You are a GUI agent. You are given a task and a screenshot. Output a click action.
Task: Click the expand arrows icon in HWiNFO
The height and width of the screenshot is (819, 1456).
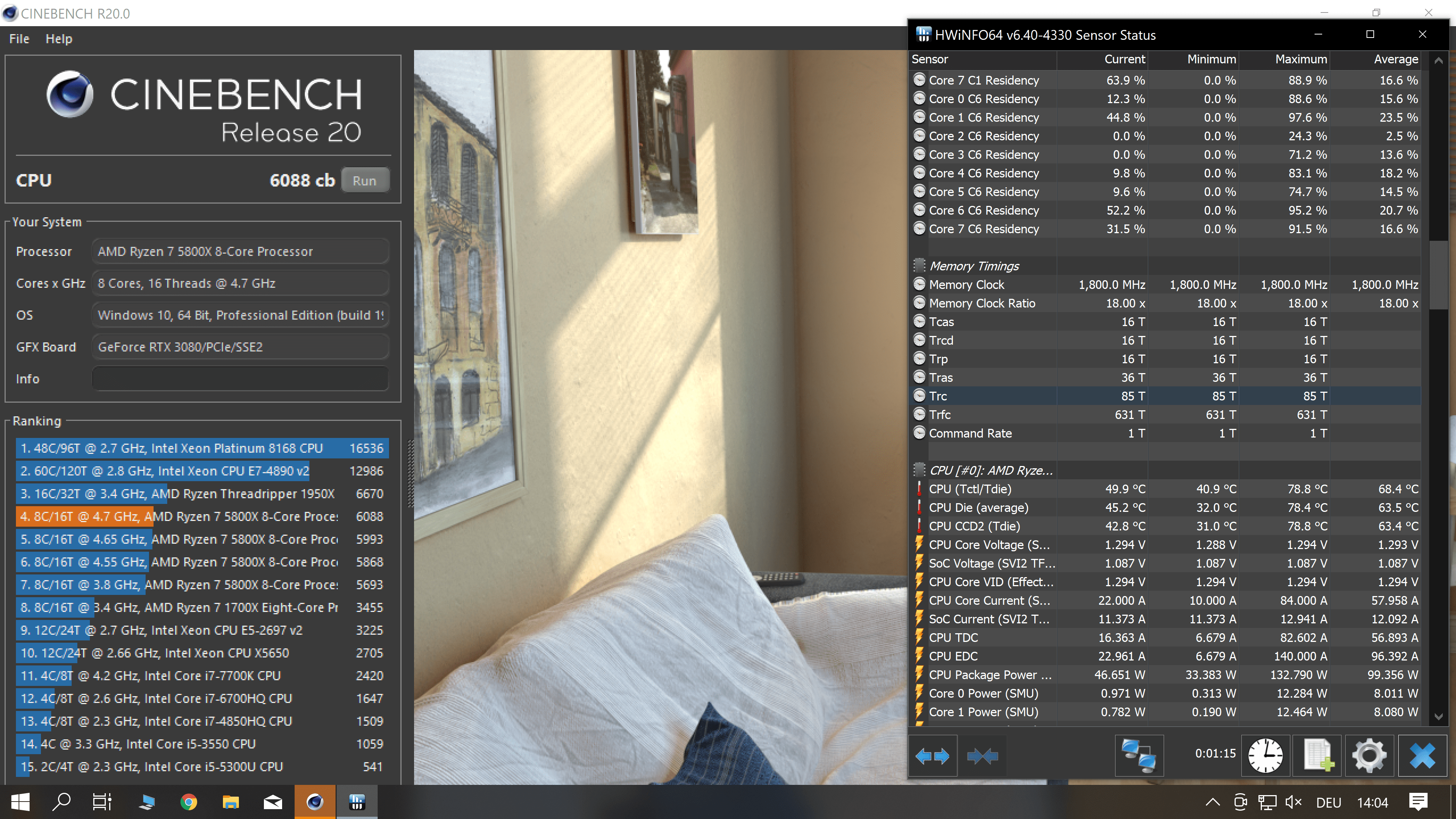coord(932,756)
